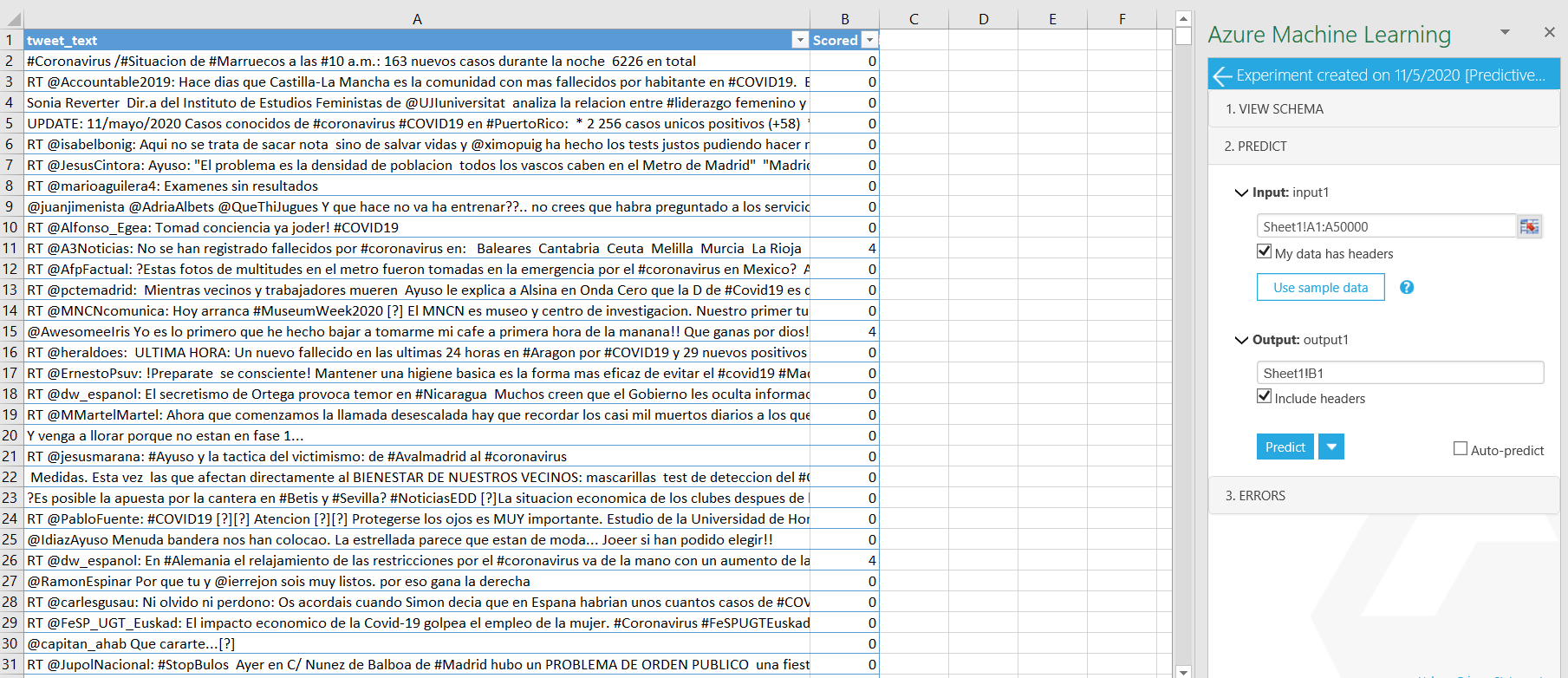Enable the Auto-predict checkbox

(1461, 449)
